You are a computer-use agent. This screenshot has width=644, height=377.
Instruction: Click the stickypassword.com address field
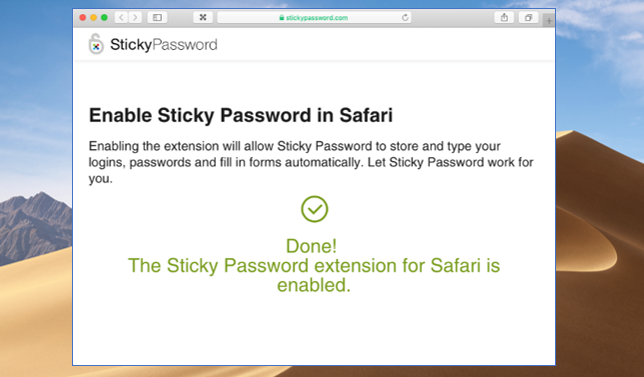314,18
